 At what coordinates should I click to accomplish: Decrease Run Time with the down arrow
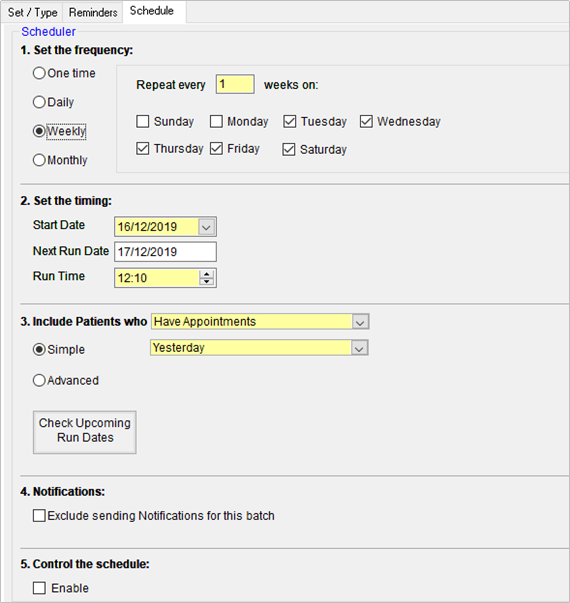(x=207, y=282)
